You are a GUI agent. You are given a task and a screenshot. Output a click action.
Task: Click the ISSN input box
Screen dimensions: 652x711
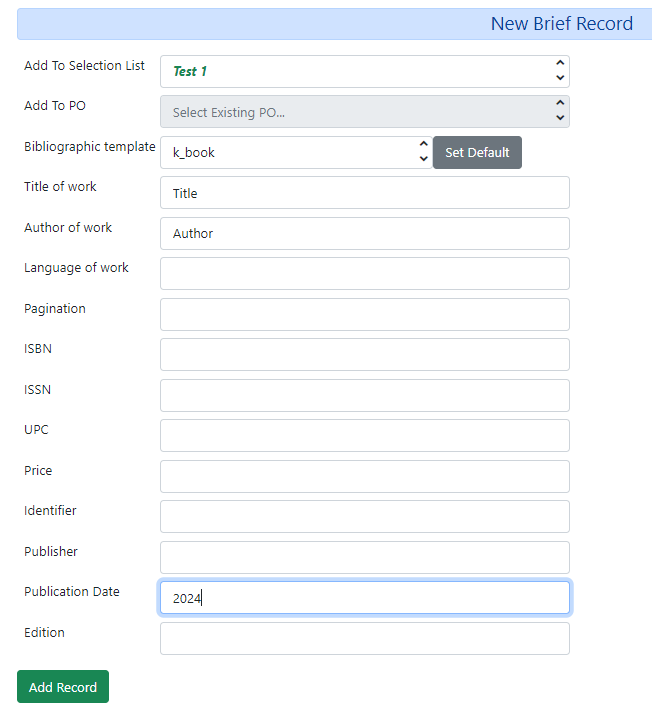(x=364, y=395)
